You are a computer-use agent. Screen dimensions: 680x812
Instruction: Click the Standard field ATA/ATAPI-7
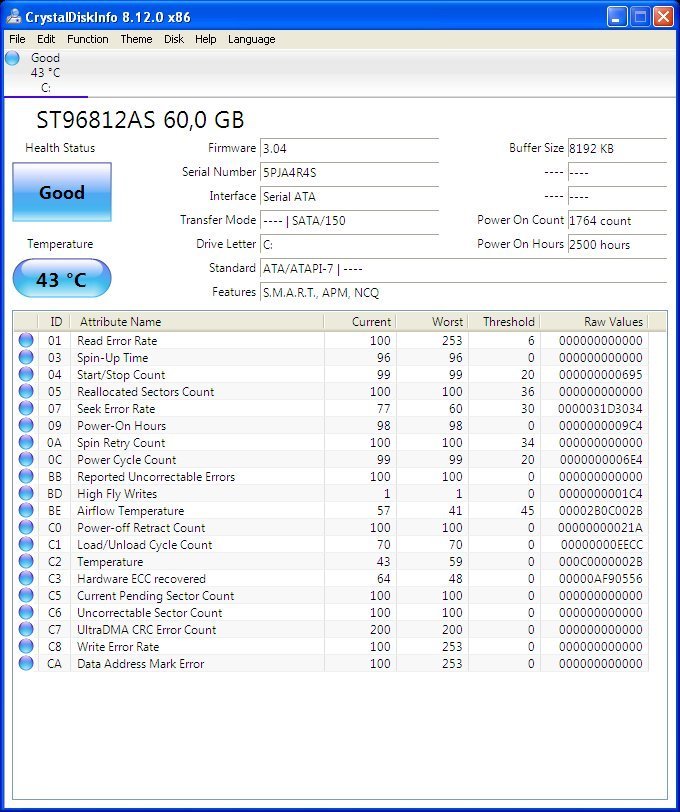(463, 269)
